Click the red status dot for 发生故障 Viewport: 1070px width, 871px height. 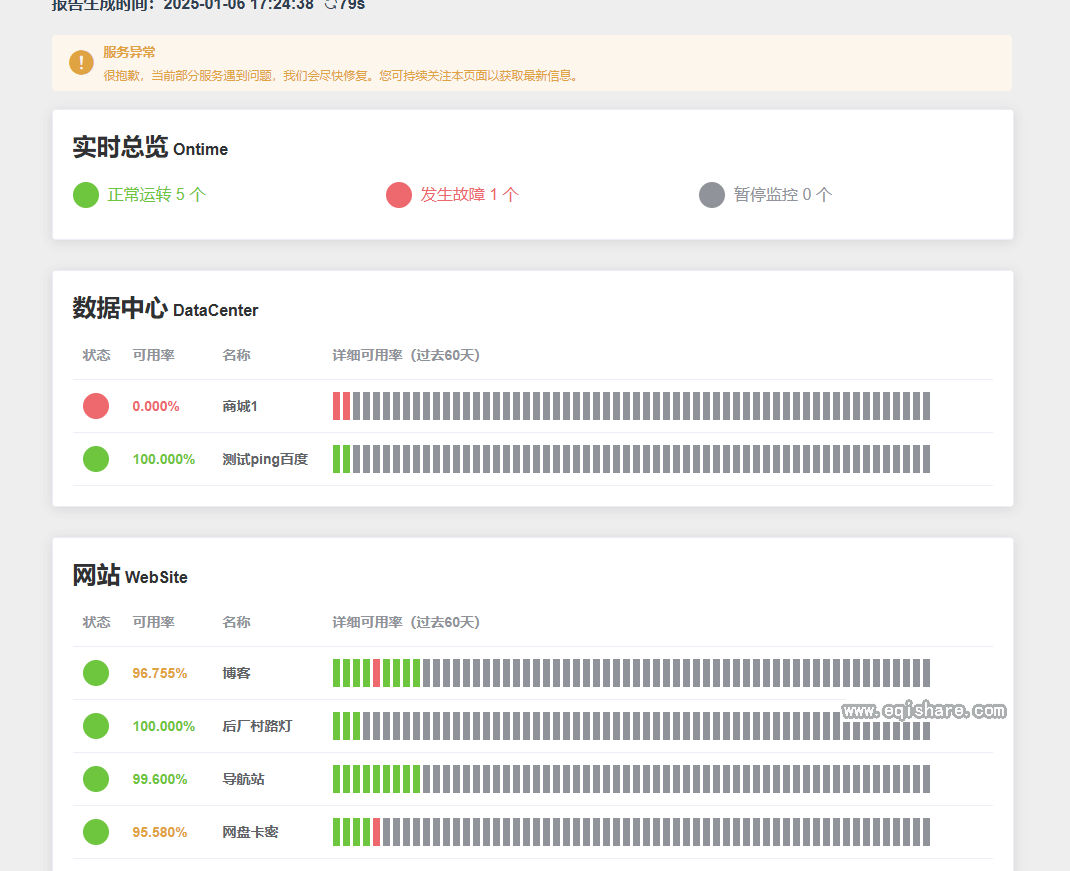pos(398,195)
